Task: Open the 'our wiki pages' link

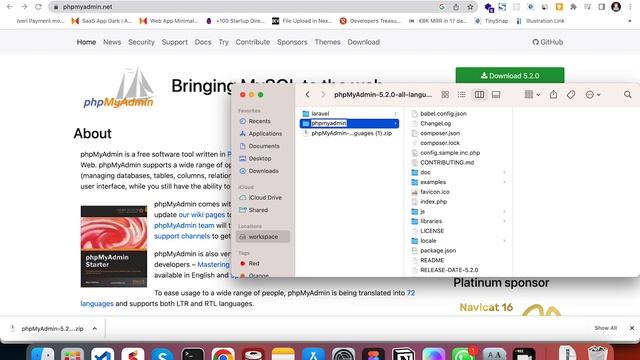Action: click(202, 215)
